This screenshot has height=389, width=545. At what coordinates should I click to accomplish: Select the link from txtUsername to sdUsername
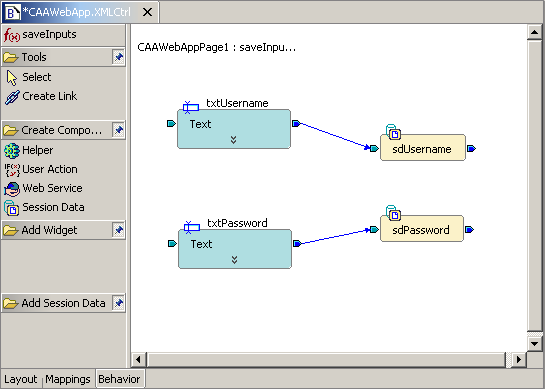(x=334, y=135)
